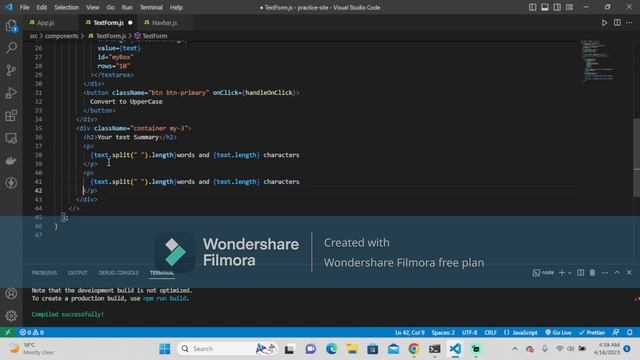Open Remote Explorer view

pos(11,138)
